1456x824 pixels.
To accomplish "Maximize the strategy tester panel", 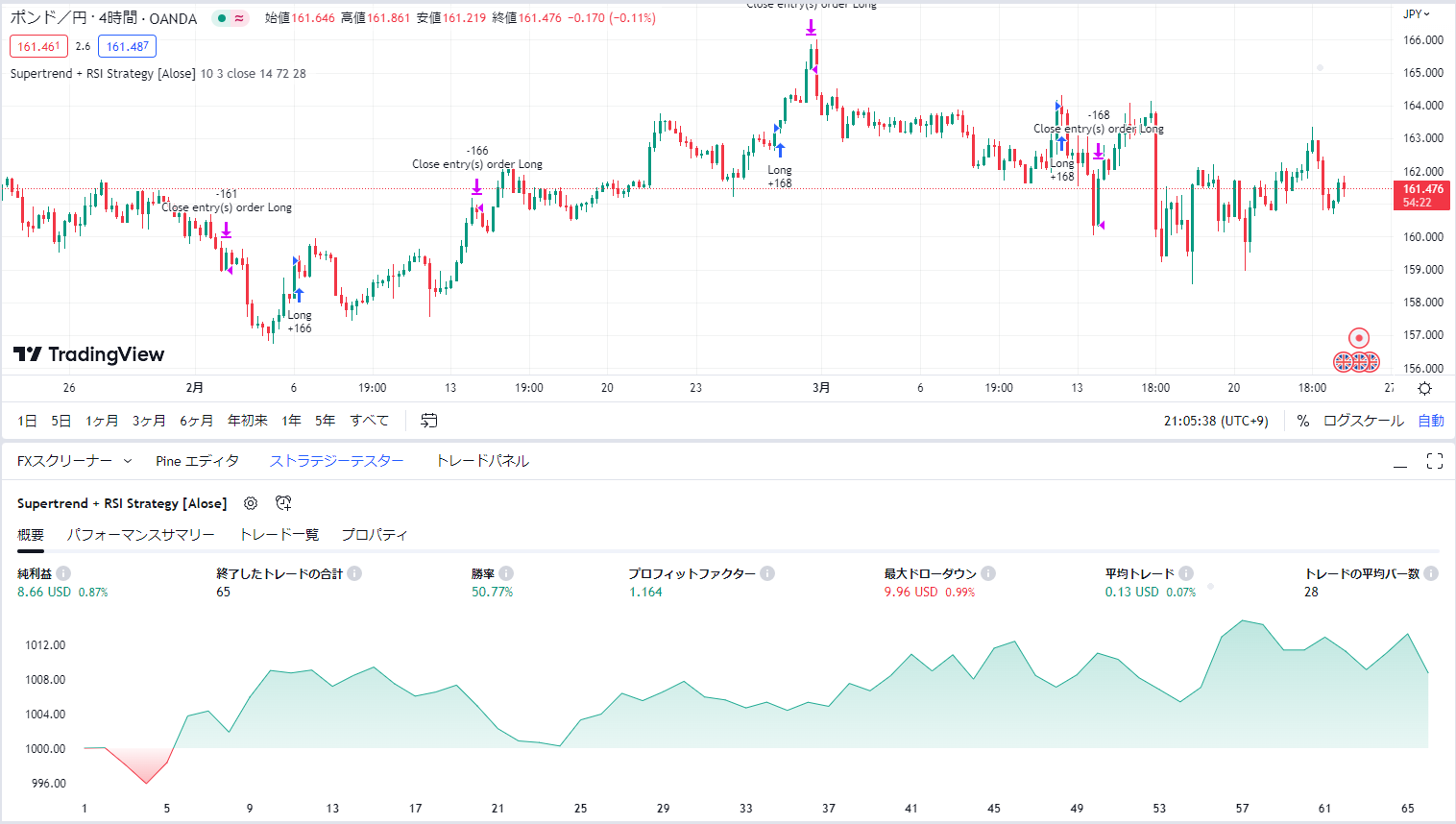I will 1435,461.
